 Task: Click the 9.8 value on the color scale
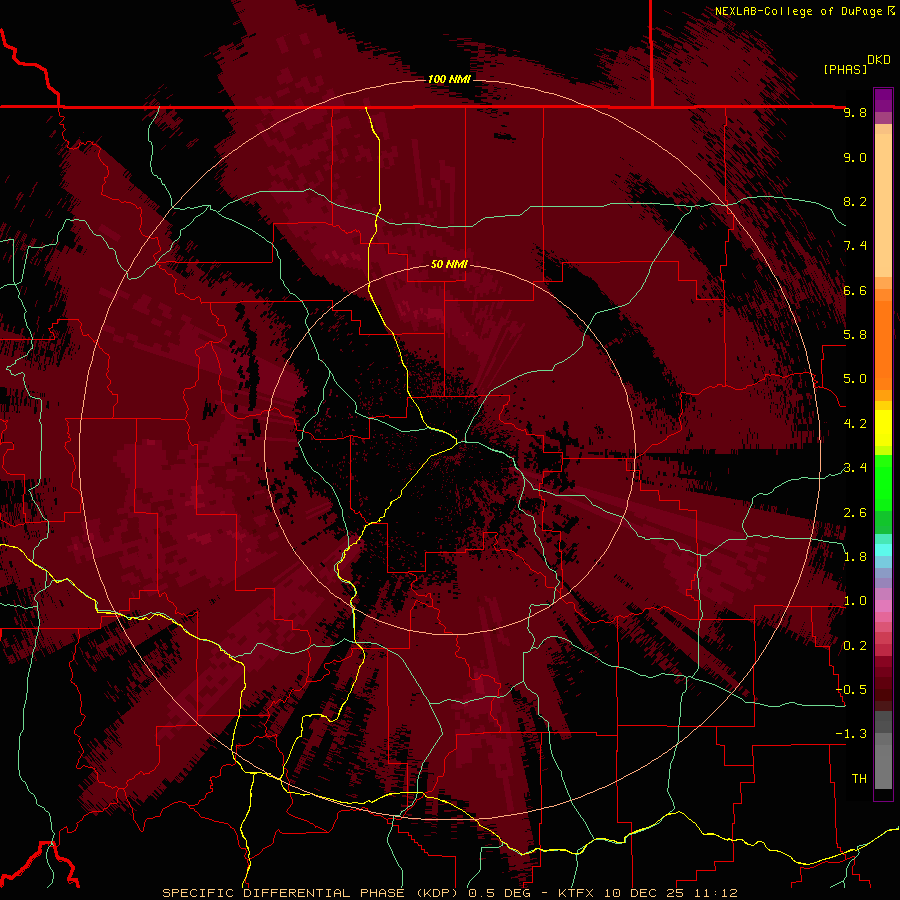[x=855, y=112]
